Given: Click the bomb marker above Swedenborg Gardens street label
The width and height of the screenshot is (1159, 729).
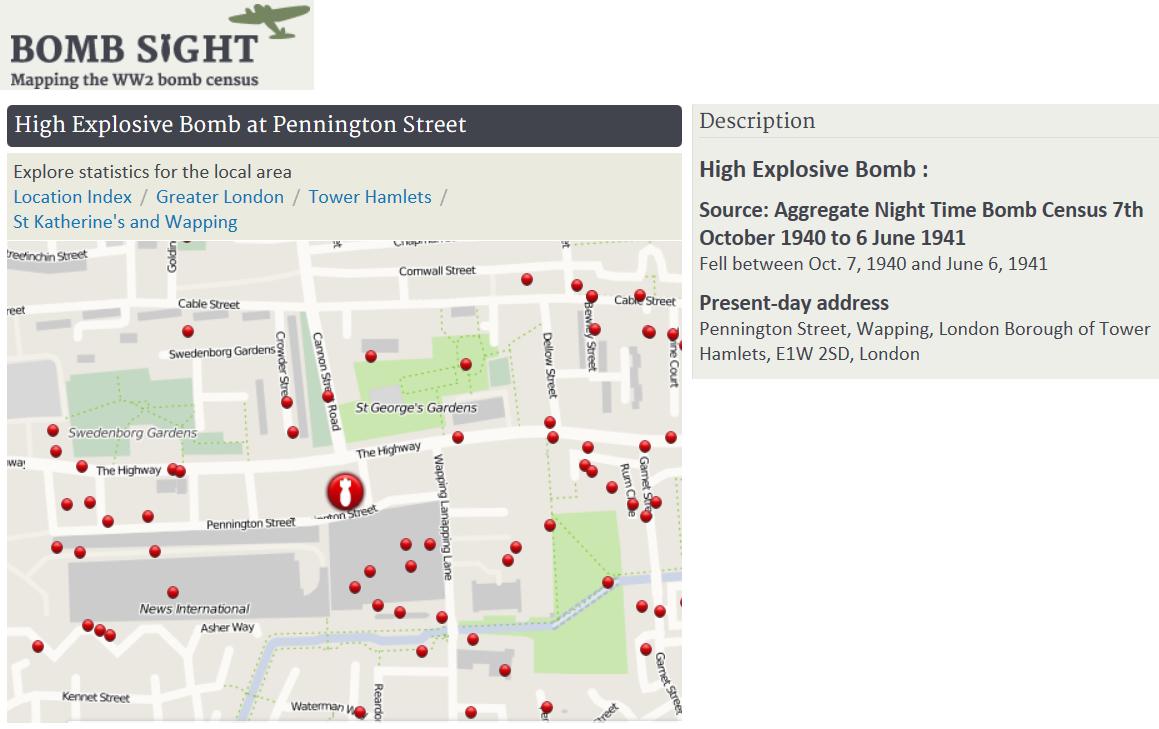Looking at the screenshot, I should pyautogui.click(x=188, y=331).
